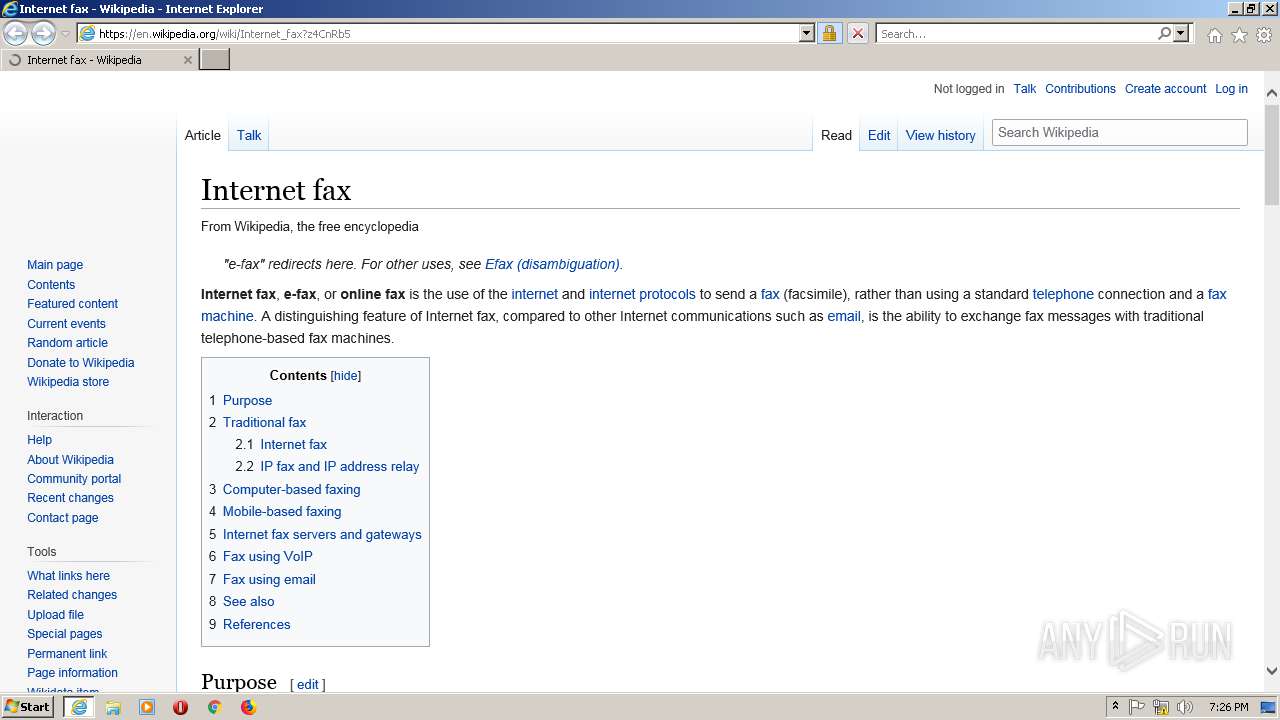Screen dimensions: 1280x720
Task: Open Random article in sidebar
Action: 67,343
